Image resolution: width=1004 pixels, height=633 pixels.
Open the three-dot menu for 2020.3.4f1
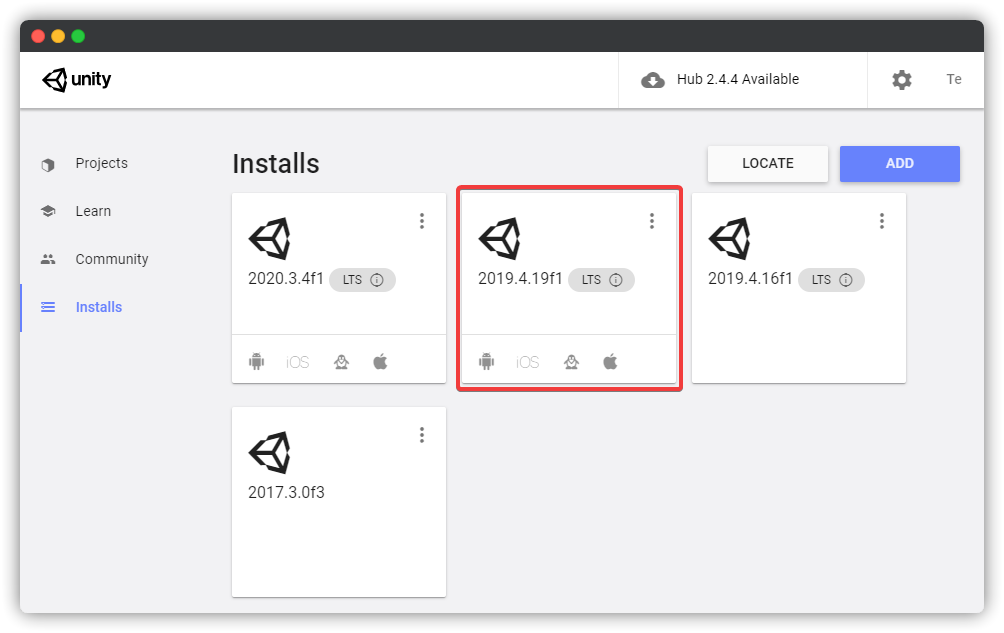click(421, 221)
